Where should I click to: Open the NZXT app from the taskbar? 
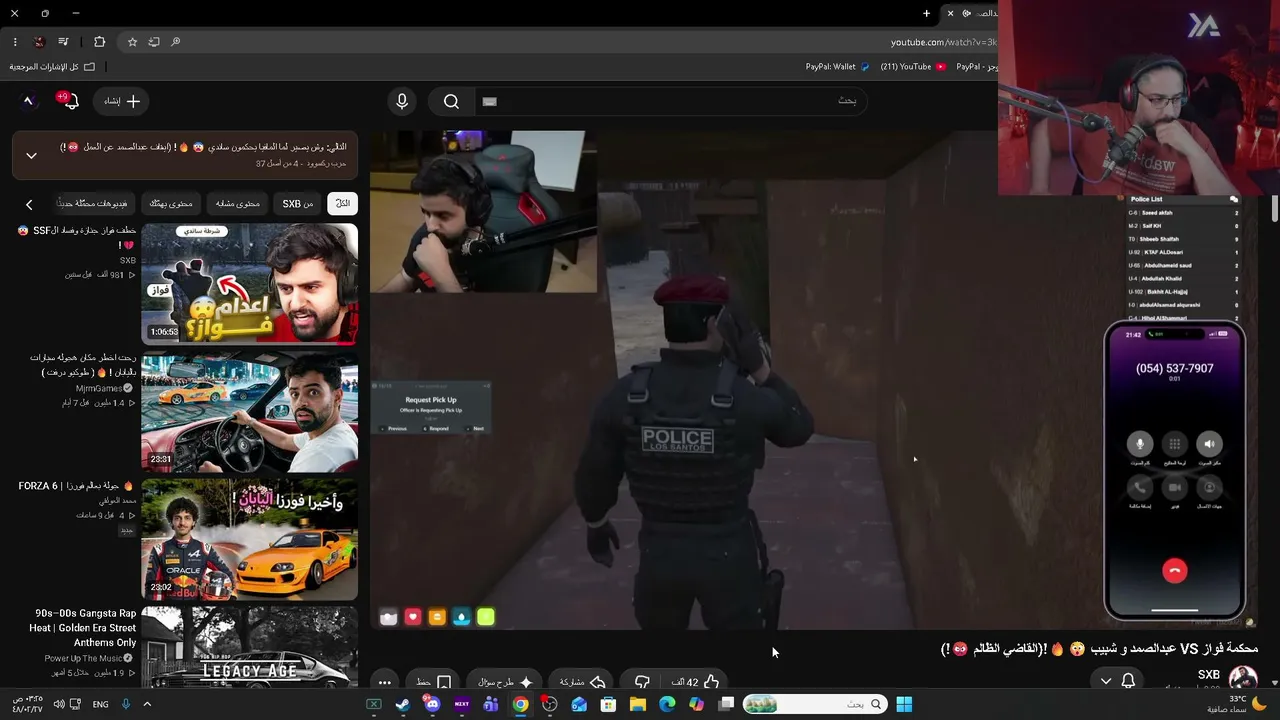[462, 704]
